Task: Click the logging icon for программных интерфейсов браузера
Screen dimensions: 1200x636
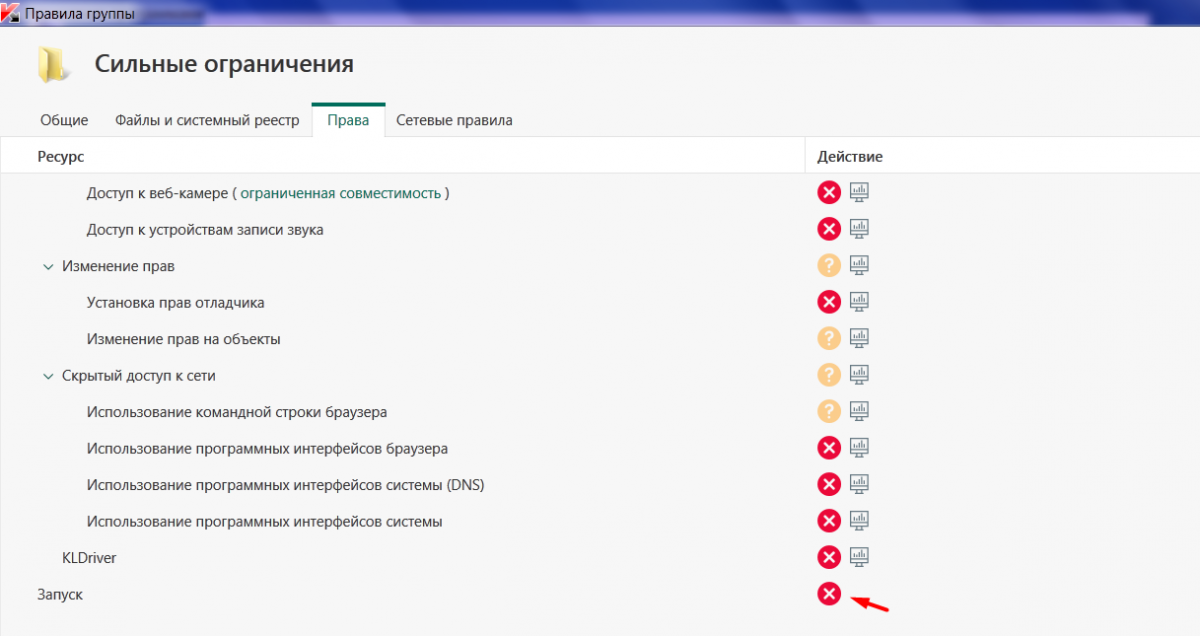Action: coord(859,447)
